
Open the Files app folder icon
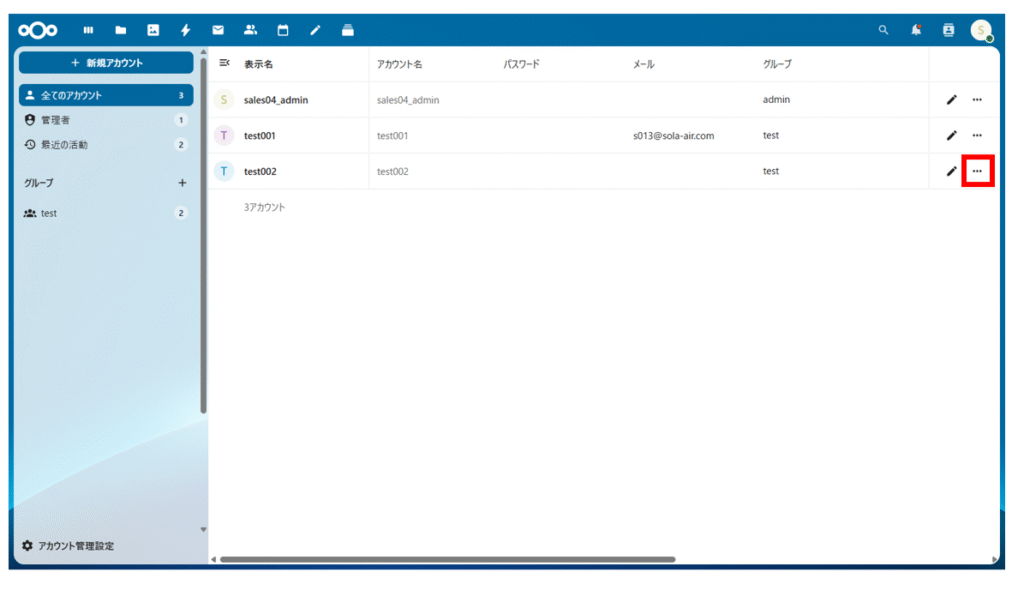pos(120,30)
